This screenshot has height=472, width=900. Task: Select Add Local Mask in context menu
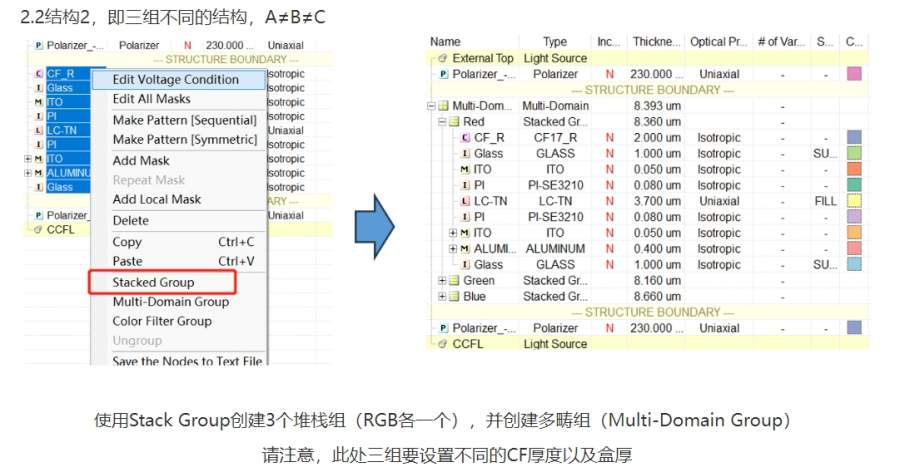pyautogui.click(x=157, y=199)
